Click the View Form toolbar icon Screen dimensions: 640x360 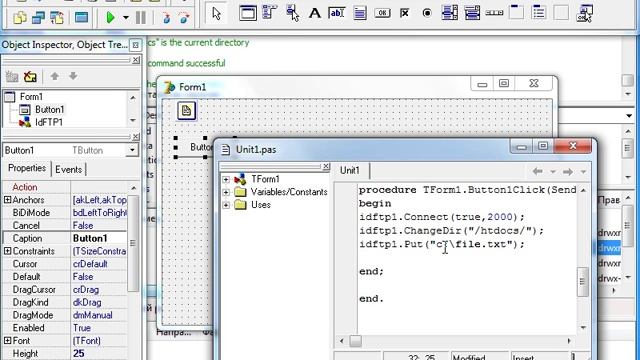38,18
